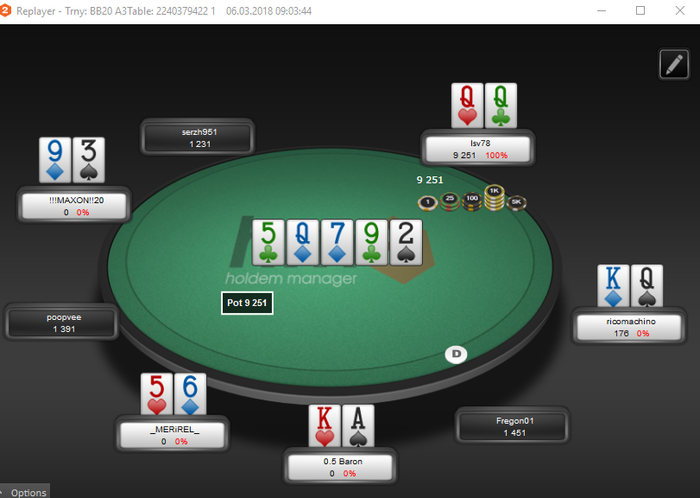Click the ricomachino player nameplate
The width and height of the screenshot is (700, 498).
coord(629,327)
